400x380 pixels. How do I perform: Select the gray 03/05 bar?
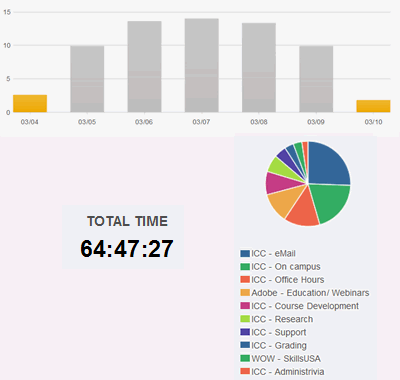(x=87, y=79)
